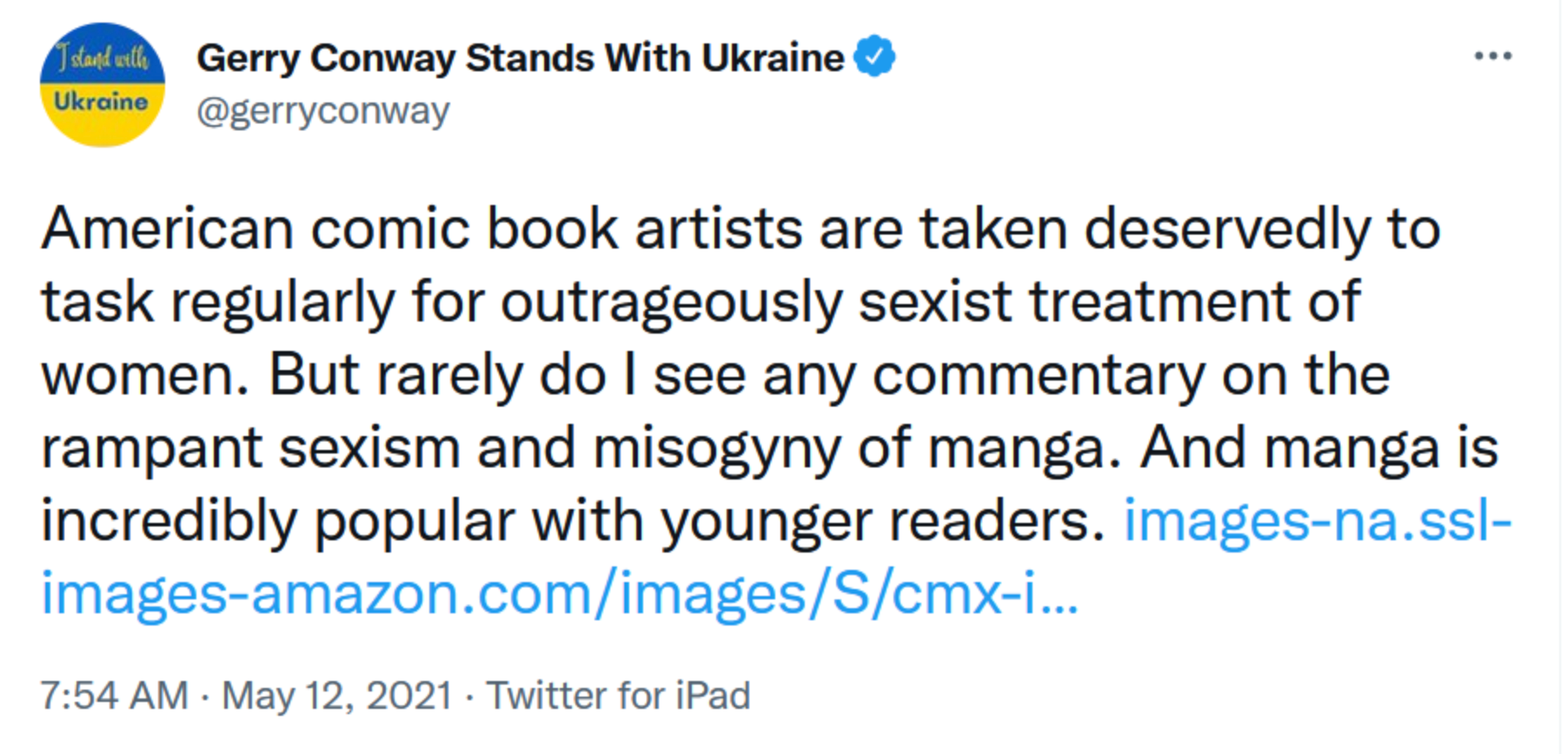Image resolution: width=1568 pixels, height=754 pixels.
Task: Click the "images-na.ssl-" link segment
Action: [1318, 521]
